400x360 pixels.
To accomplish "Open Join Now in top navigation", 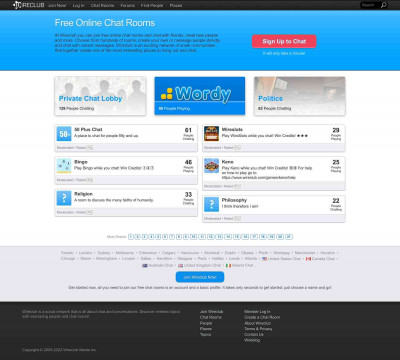I will click(x=57, y=5).
